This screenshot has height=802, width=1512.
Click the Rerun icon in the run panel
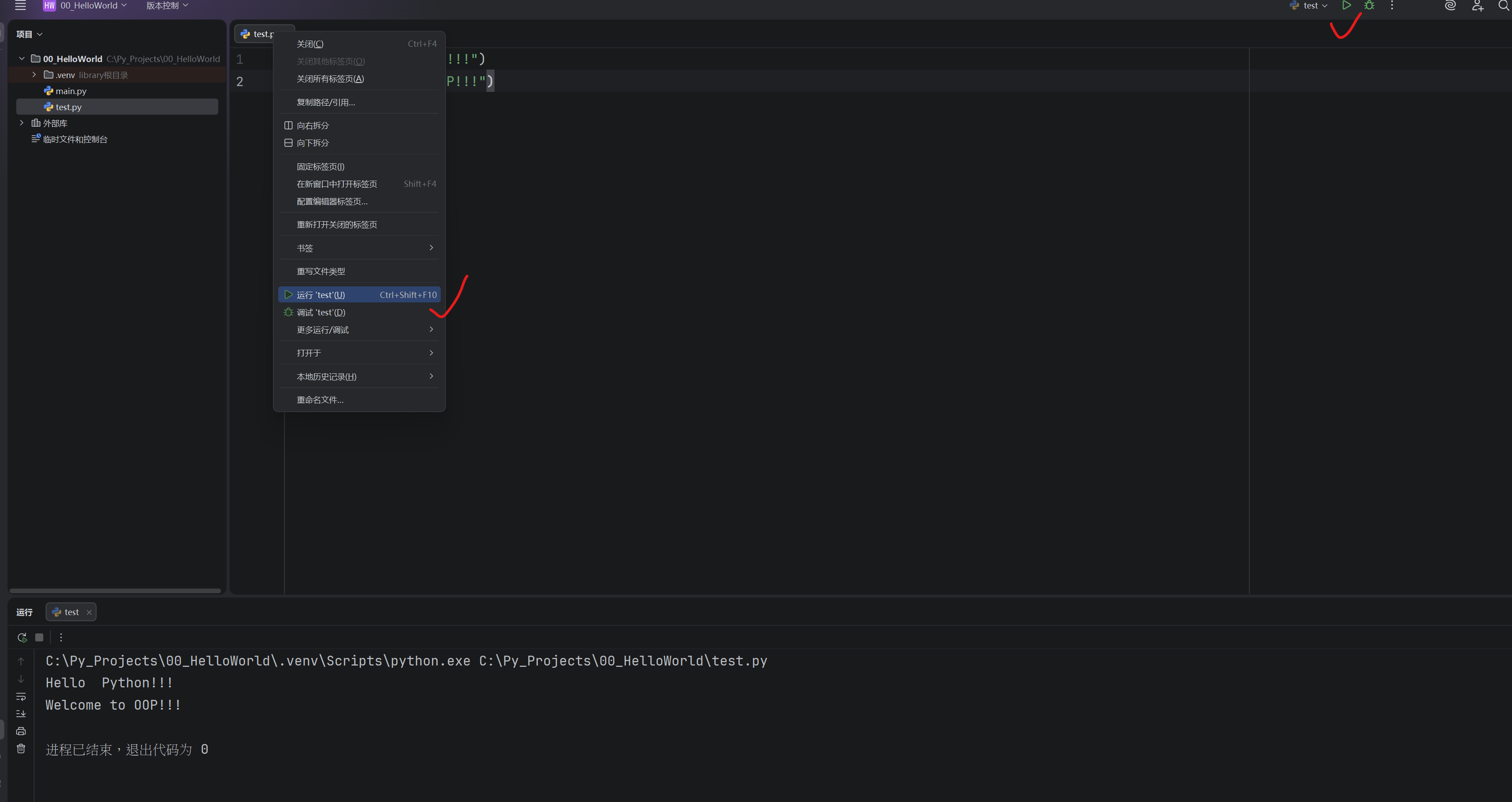click(22, 637)
